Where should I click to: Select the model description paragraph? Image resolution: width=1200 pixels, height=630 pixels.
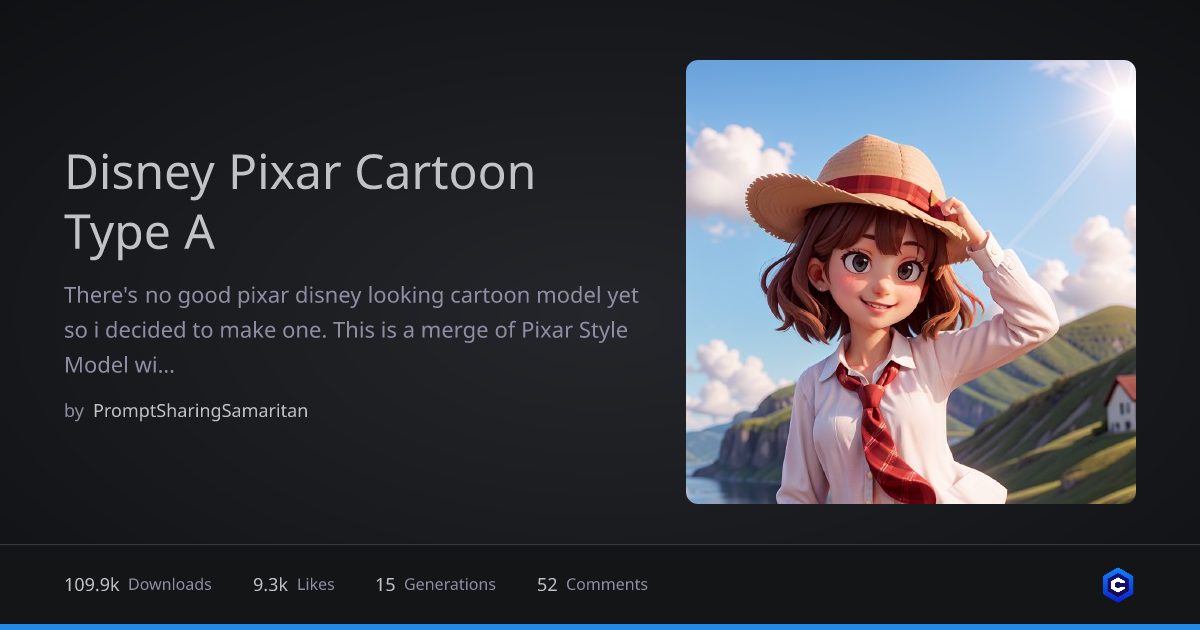click(351, 330)
